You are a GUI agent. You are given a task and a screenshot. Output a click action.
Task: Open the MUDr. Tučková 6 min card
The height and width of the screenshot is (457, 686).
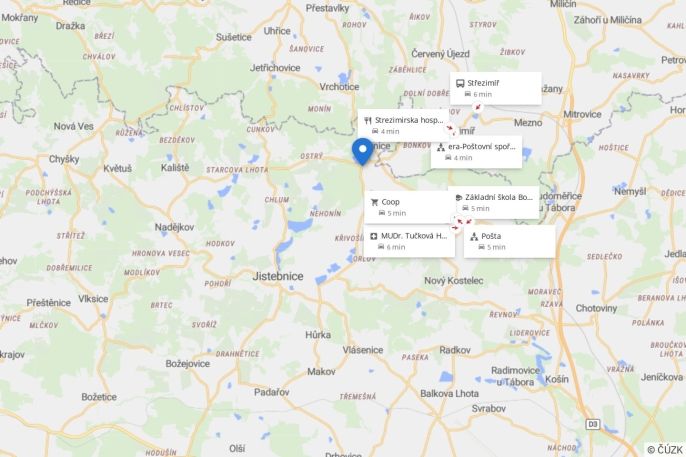[x=409, y=241]
